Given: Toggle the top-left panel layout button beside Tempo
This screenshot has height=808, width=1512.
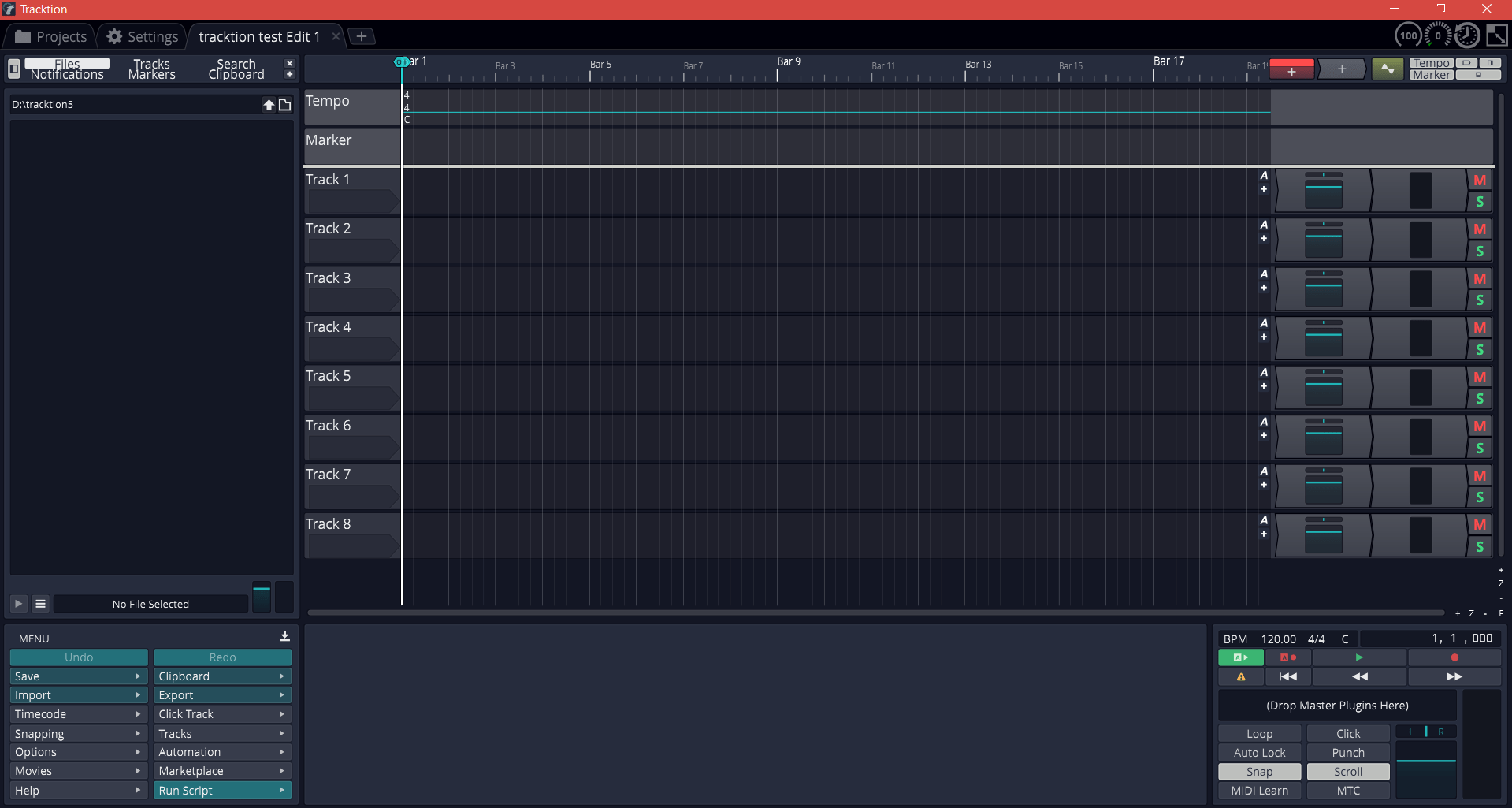Looking at the screenshot, I should 1466,63.
